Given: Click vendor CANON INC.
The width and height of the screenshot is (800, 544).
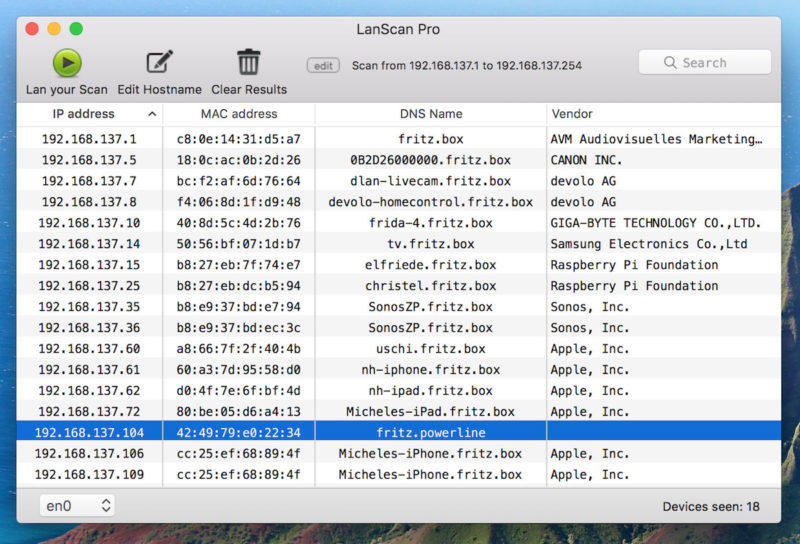Looking at the screenshot, I should coord(586,160).
